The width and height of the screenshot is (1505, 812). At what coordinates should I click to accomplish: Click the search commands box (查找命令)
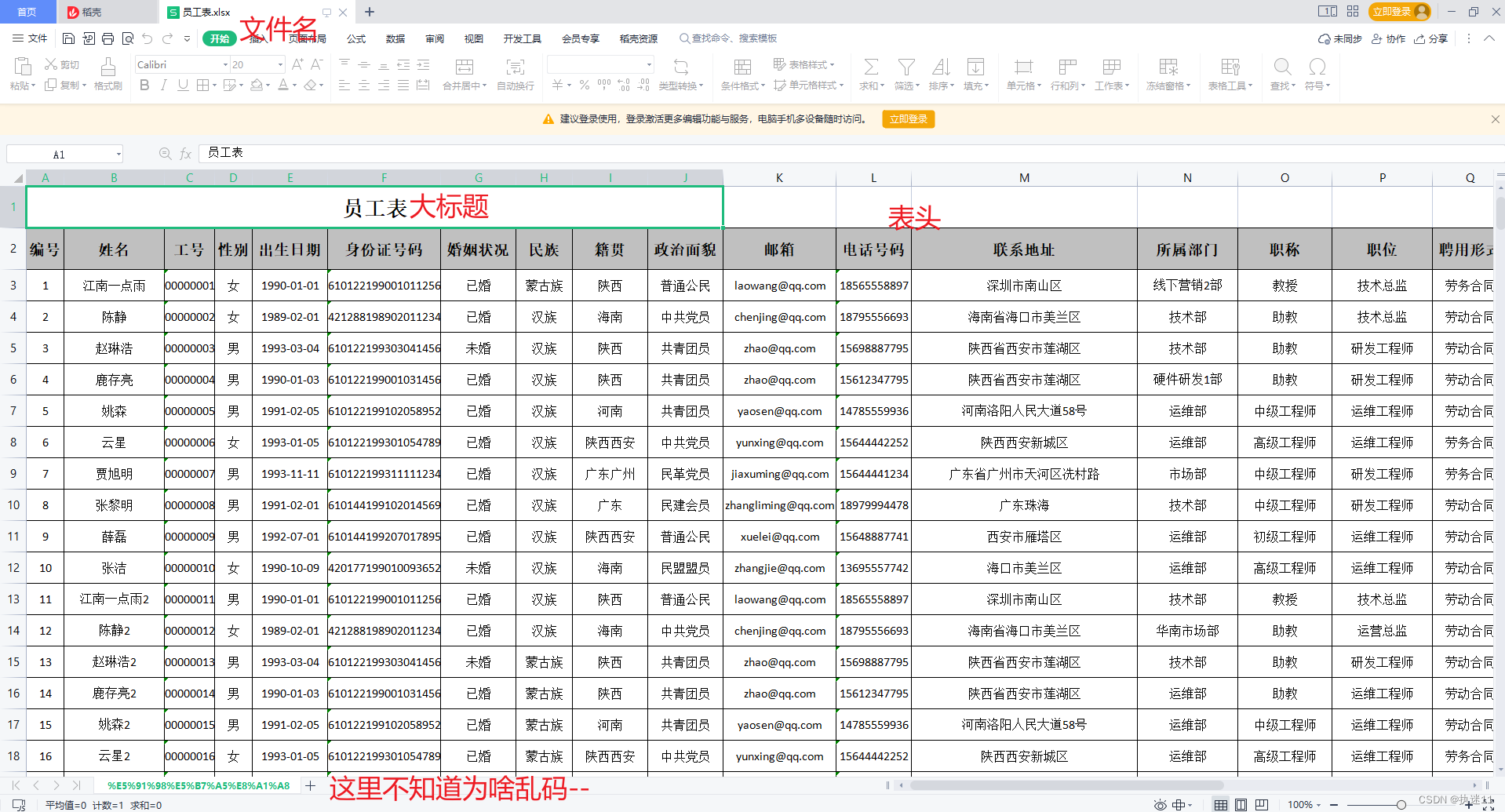[728, 38]
